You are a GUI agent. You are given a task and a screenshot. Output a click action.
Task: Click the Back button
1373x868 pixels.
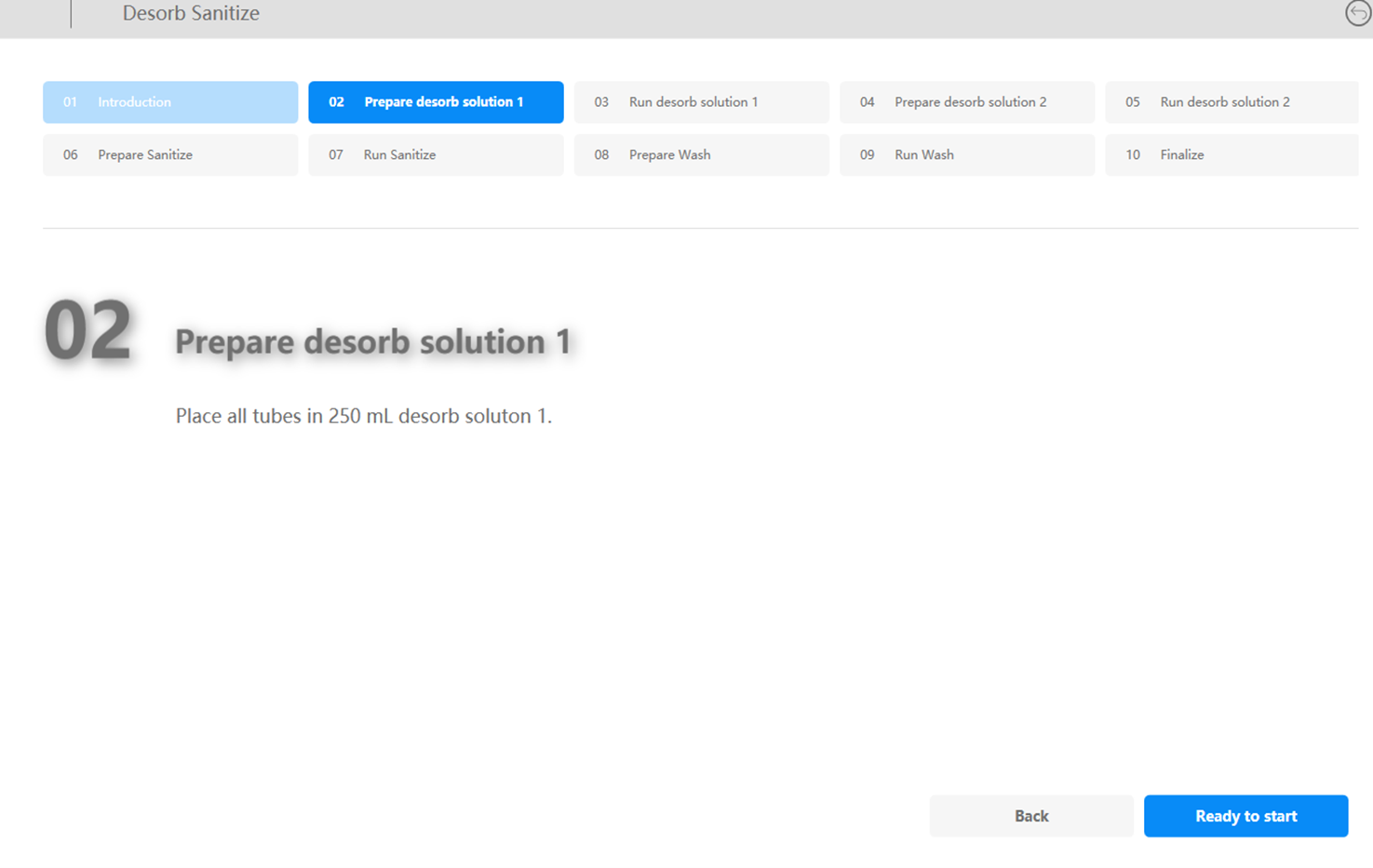click(1030, 816)
